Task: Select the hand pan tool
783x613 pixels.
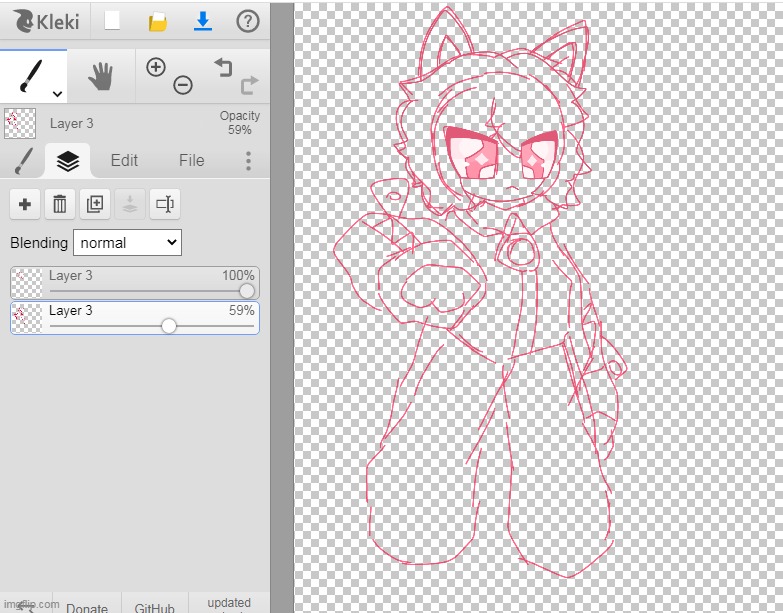Action: (x=100, y=76)
